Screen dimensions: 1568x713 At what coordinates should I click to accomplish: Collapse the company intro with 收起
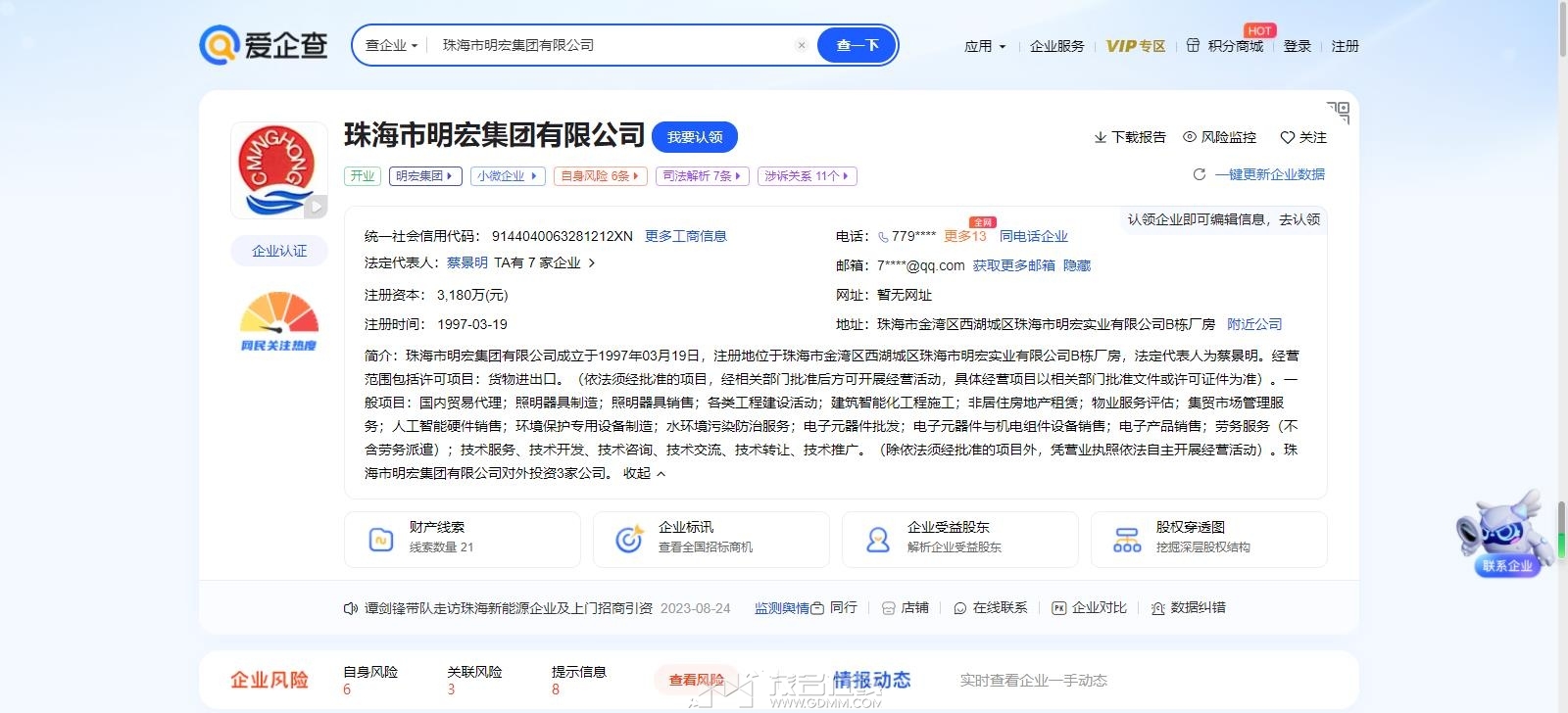(x=645, y=473)
